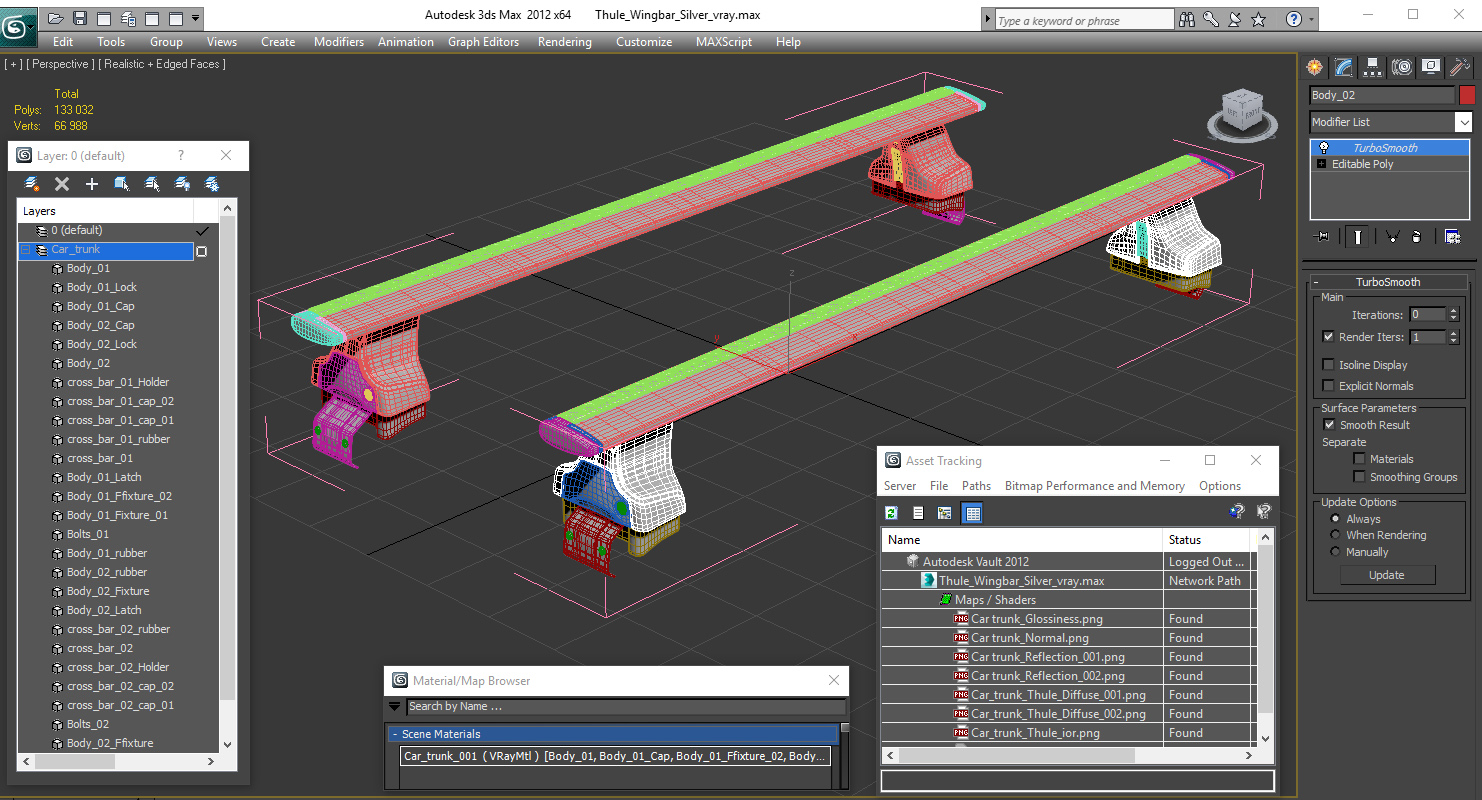Expand Editable Poly plus in modifier stack

click(1322, 164)
